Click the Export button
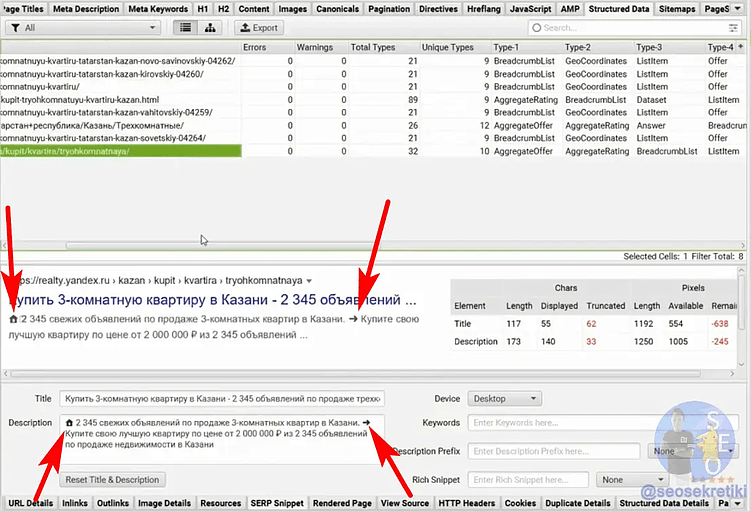 click(x=259, y=28)
